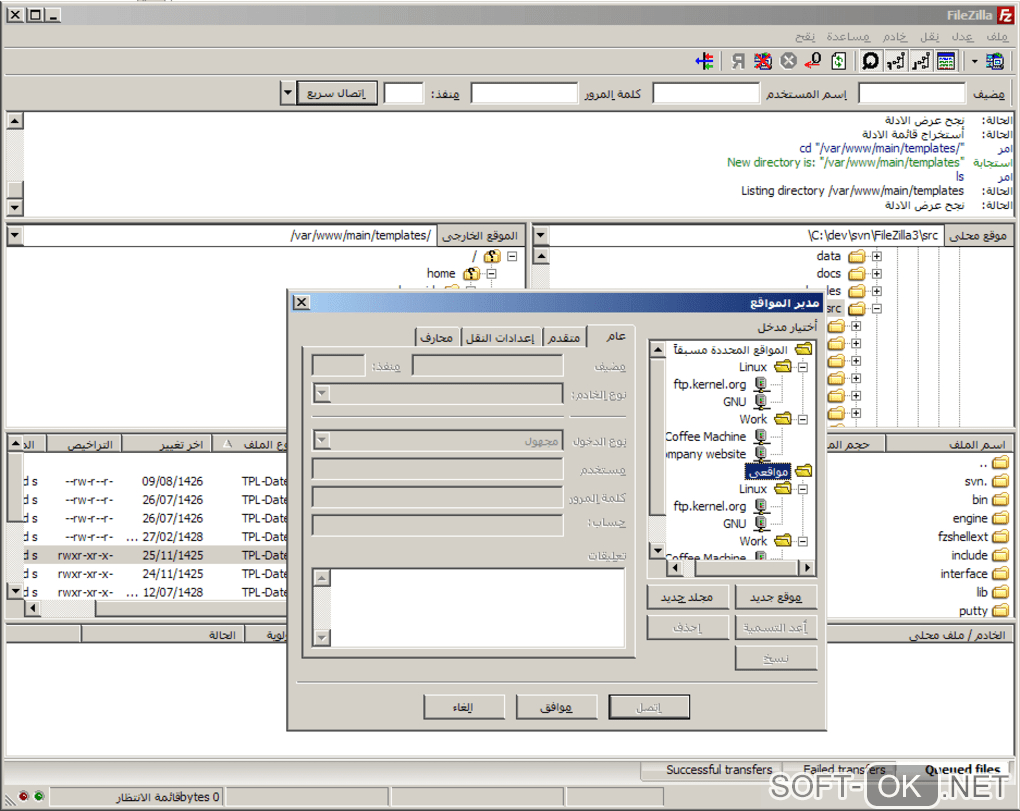Open the ملف menu
This screenshot has width=1020, height=811.
point(997,37)
